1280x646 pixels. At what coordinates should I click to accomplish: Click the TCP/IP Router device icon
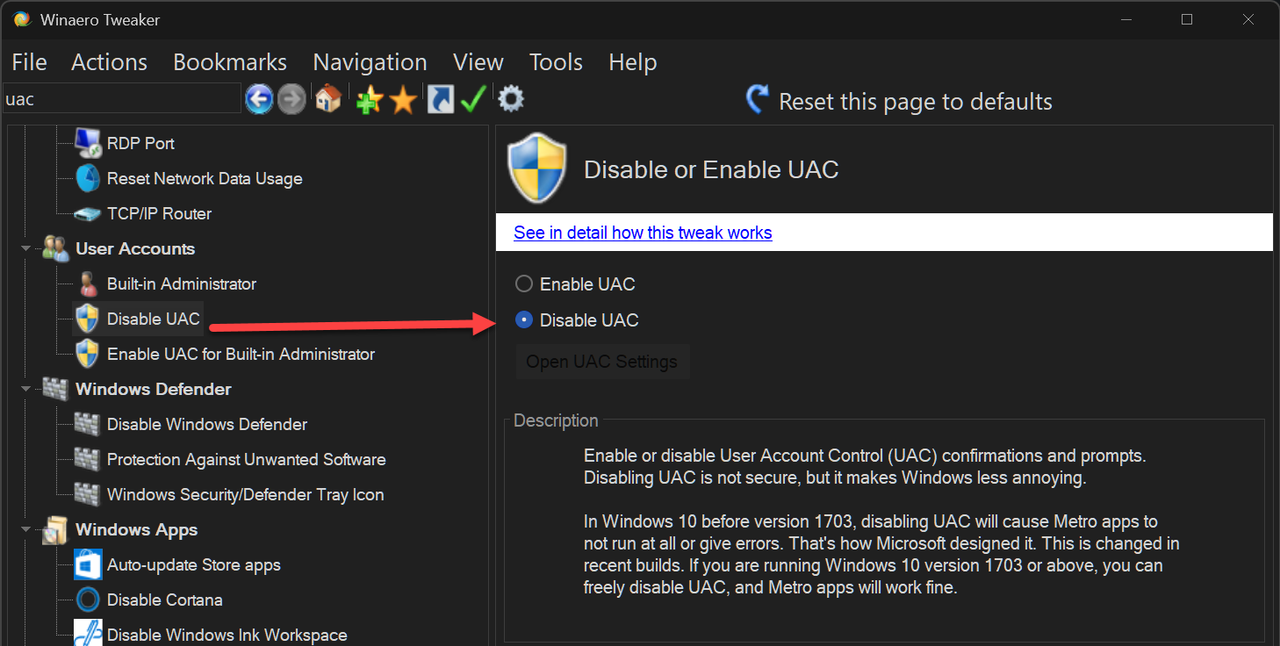pyautogui.click(x=88, y=214)
